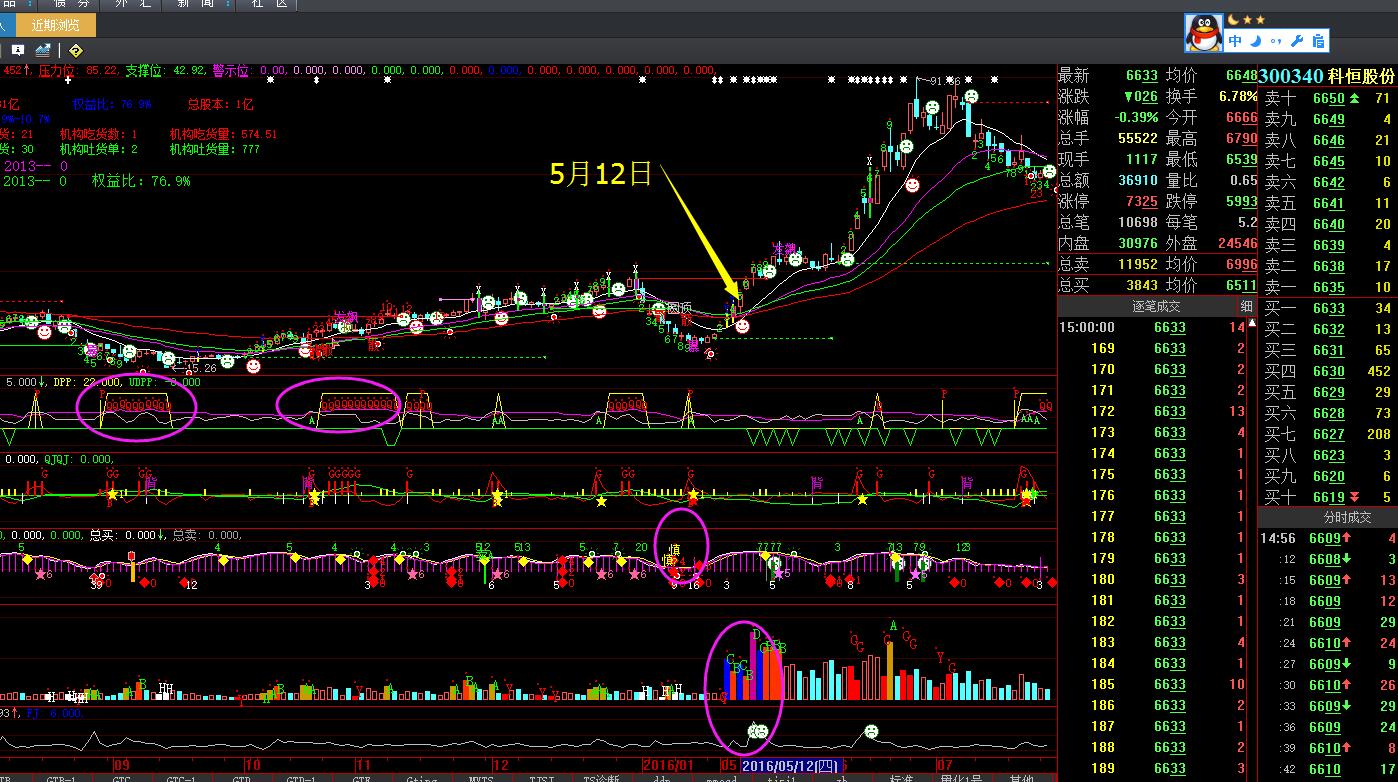Click the notebook icon in input bar
Screen dimensions: 1398x782
tap(1318, 41)
